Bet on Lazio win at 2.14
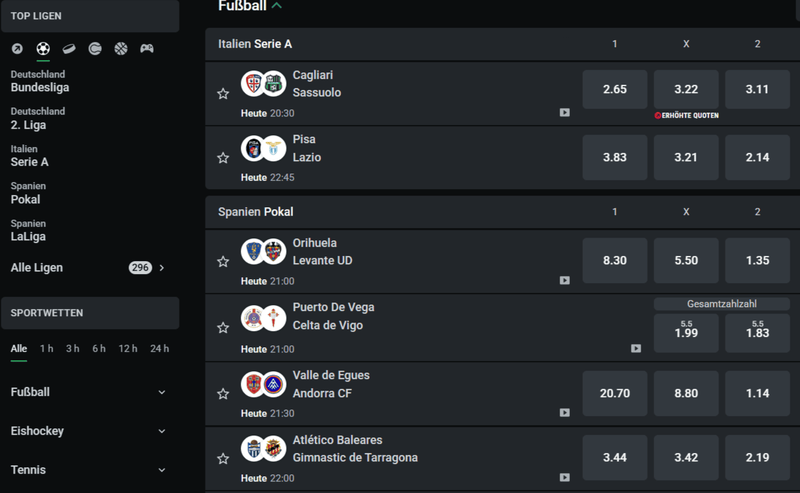 click(x=757, y=158)
